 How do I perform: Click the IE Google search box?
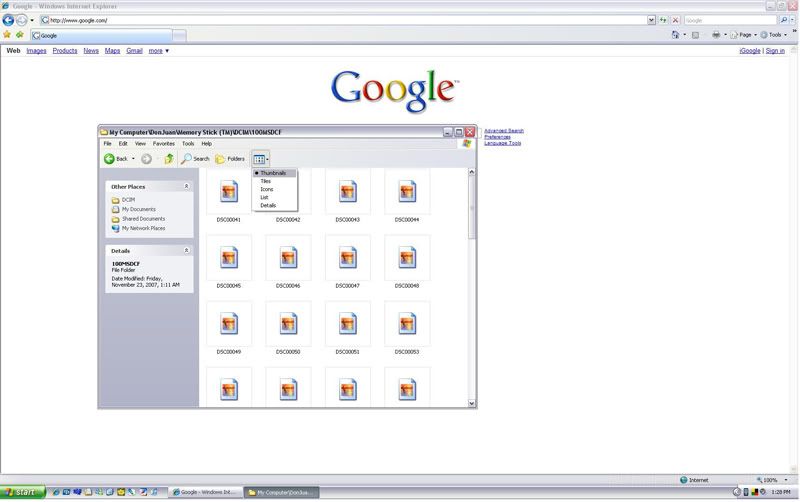pyautogui.click(x=730, y=20)
